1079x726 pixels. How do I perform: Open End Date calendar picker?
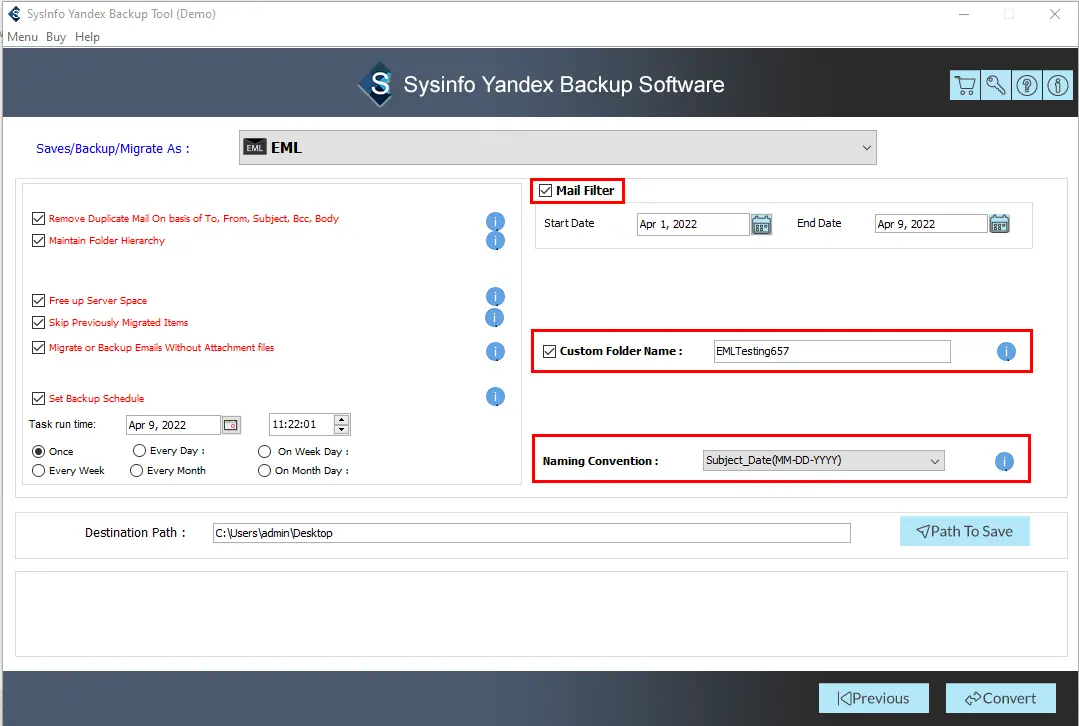(x=999, y=224)
